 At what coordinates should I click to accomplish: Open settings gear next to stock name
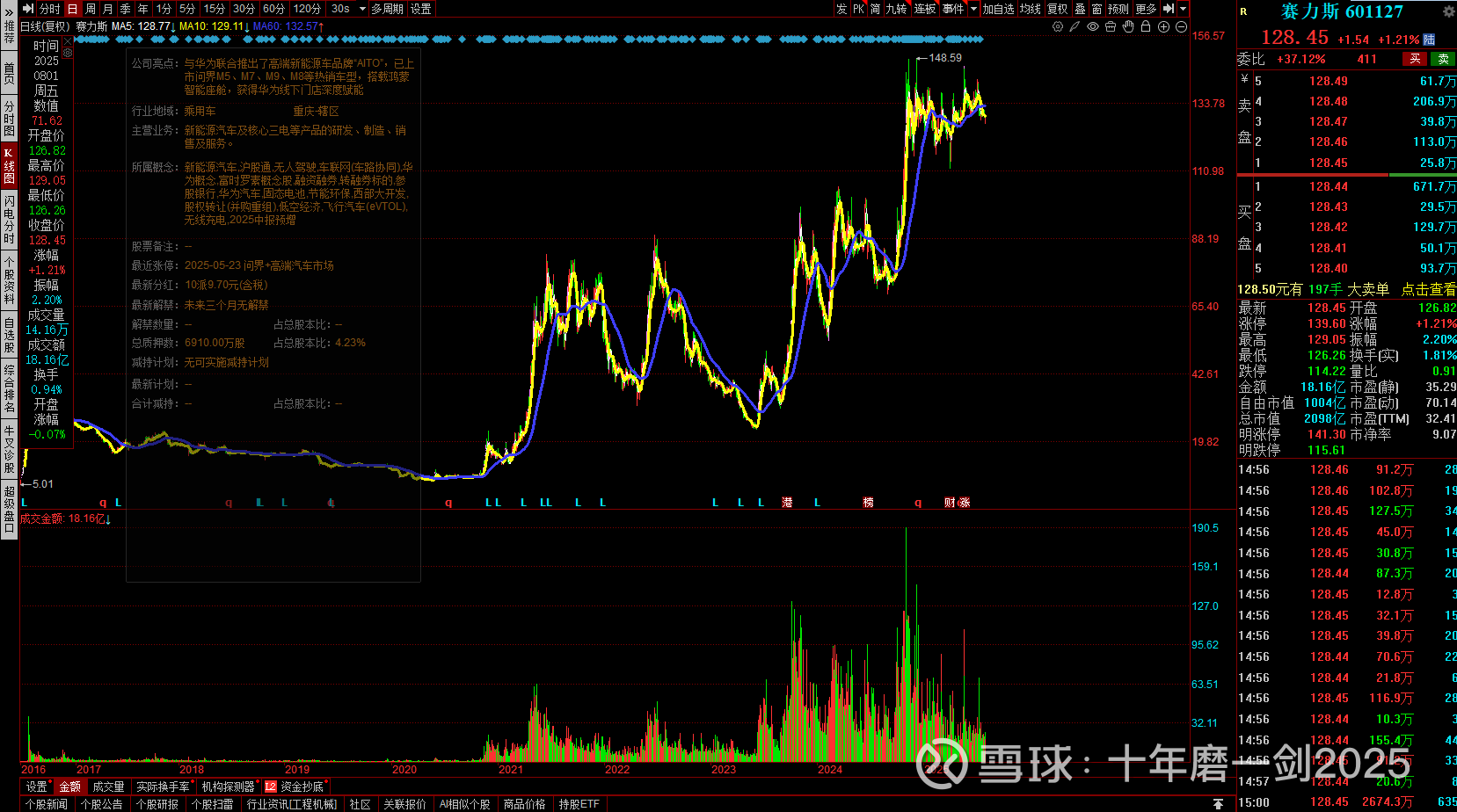[1448, 11]
